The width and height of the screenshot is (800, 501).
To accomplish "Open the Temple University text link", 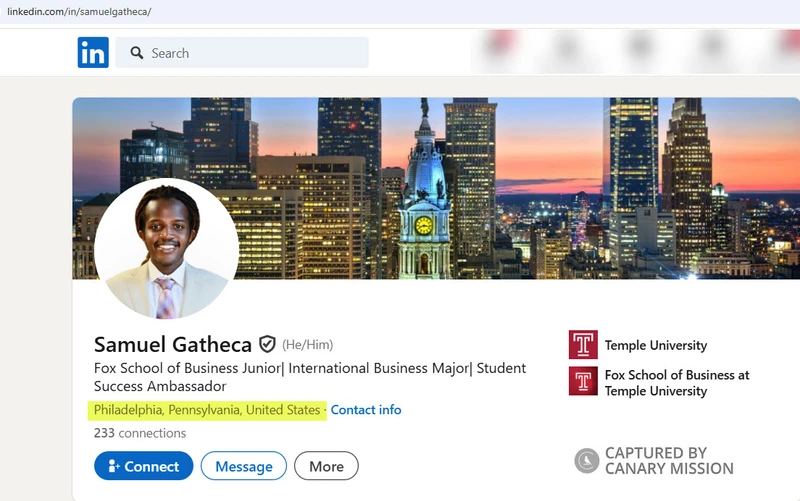I will (655, 345).
